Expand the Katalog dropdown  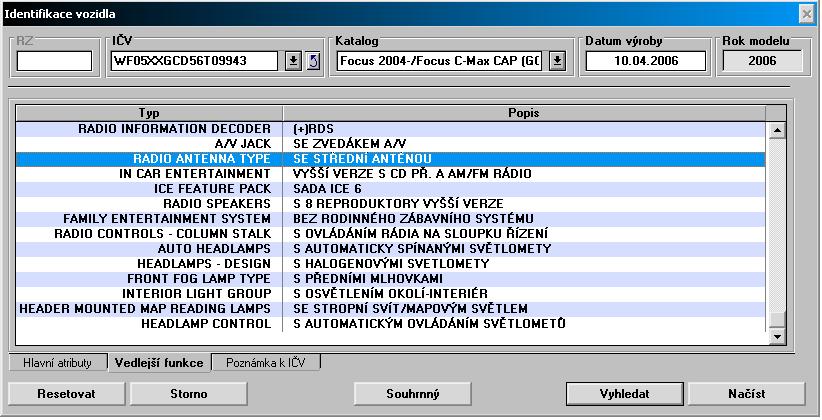coord(557,61)
